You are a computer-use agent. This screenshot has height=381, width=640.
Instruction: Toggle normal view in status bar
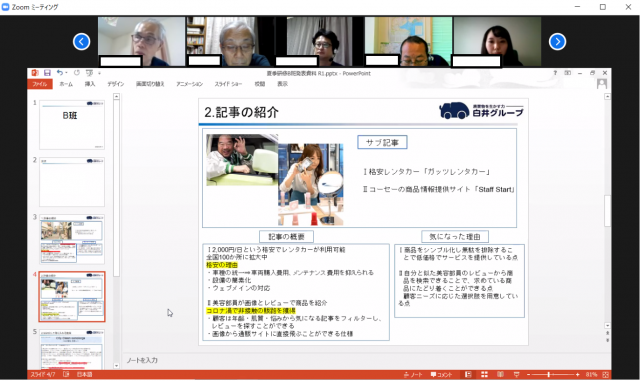point(468,374)
